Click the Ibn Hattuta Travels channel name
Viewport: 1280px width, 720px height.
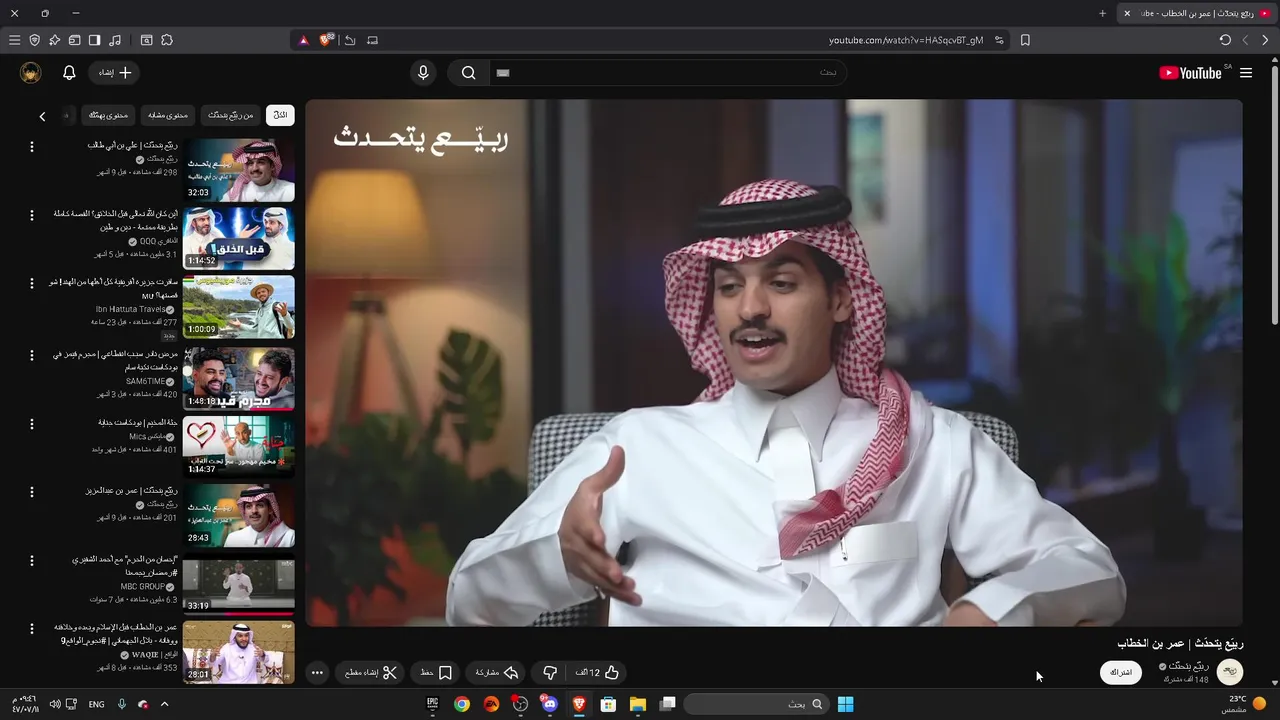(x=131, y=309)
